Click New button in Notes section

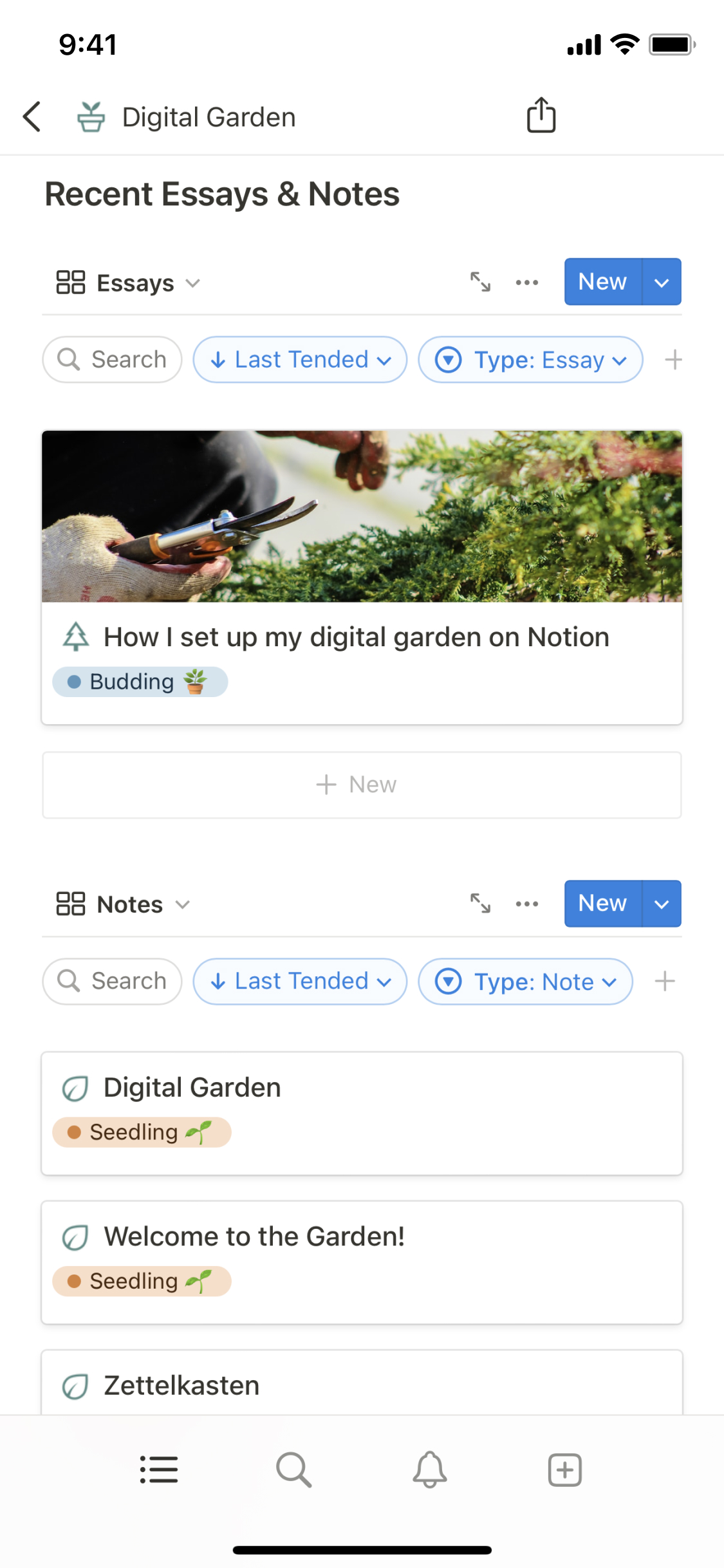[x=602, y=904]
